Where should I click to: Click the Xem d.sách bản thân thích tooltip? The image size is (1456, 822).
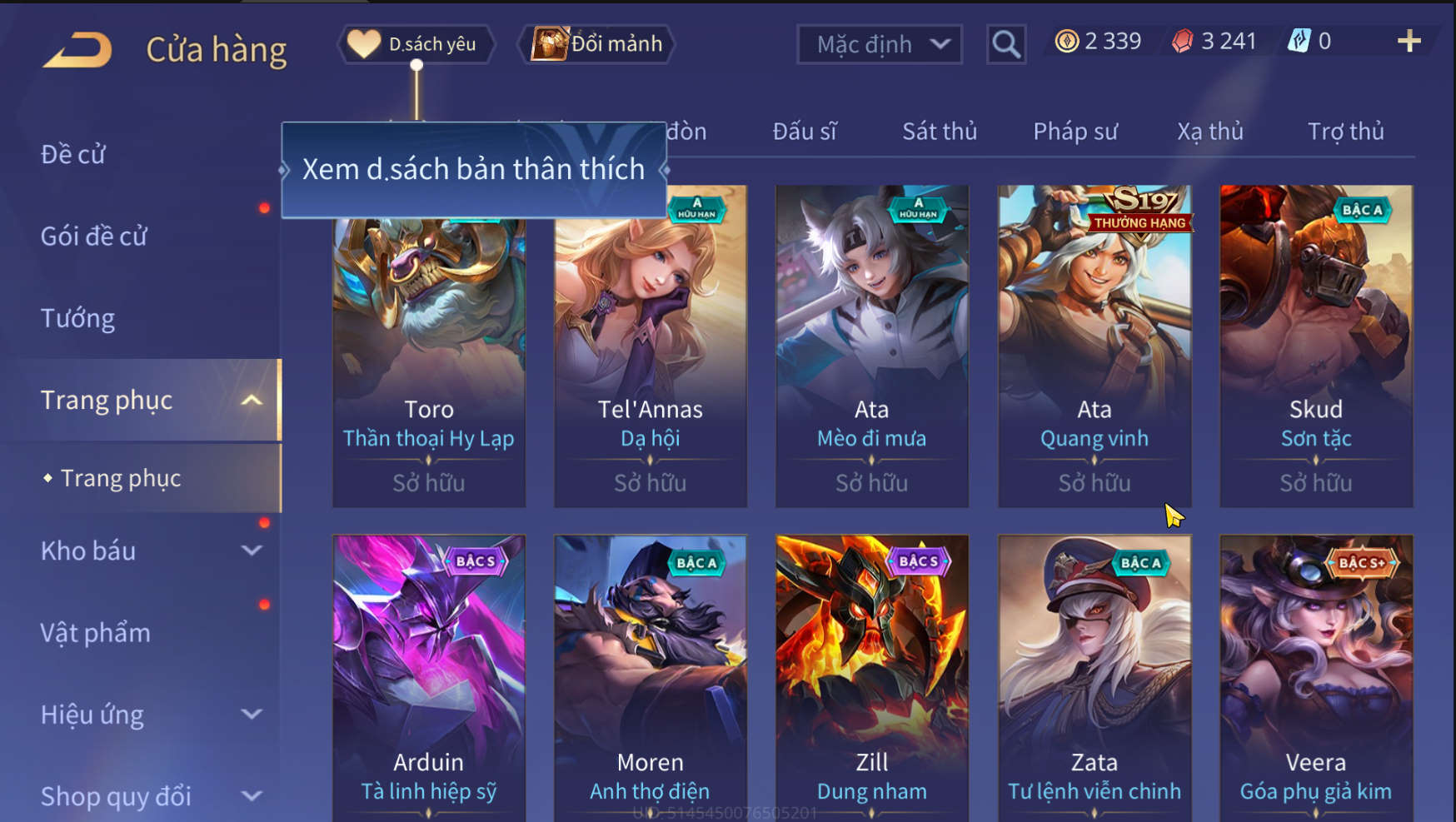473,170
